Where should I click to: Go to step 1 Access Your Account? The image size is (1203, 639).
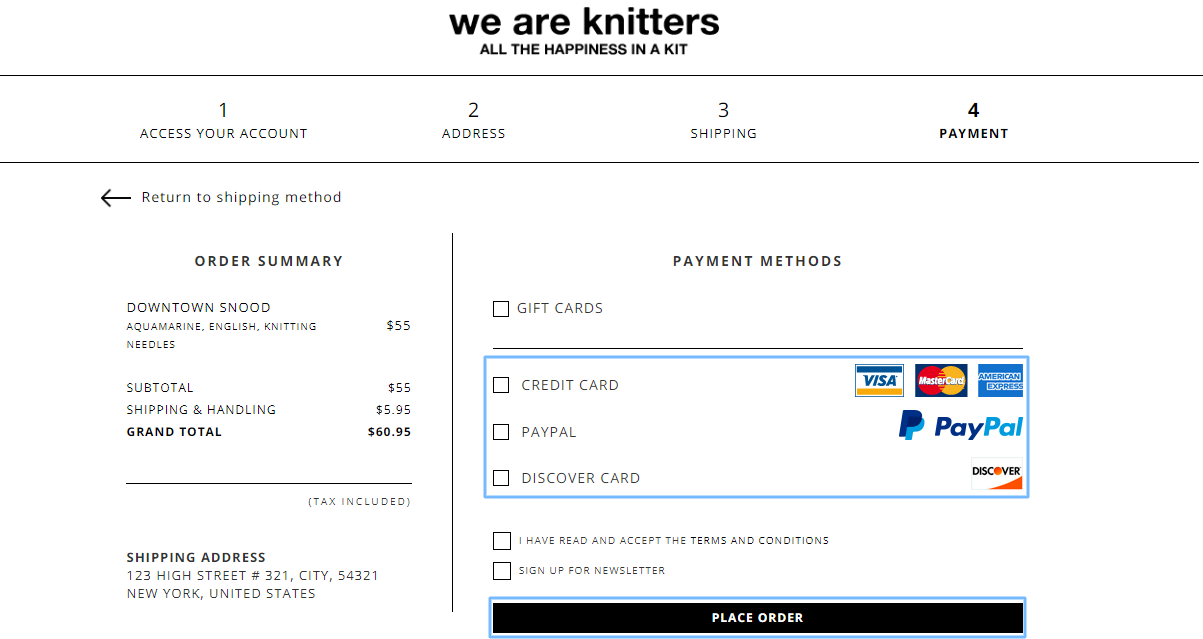[224, 120]
